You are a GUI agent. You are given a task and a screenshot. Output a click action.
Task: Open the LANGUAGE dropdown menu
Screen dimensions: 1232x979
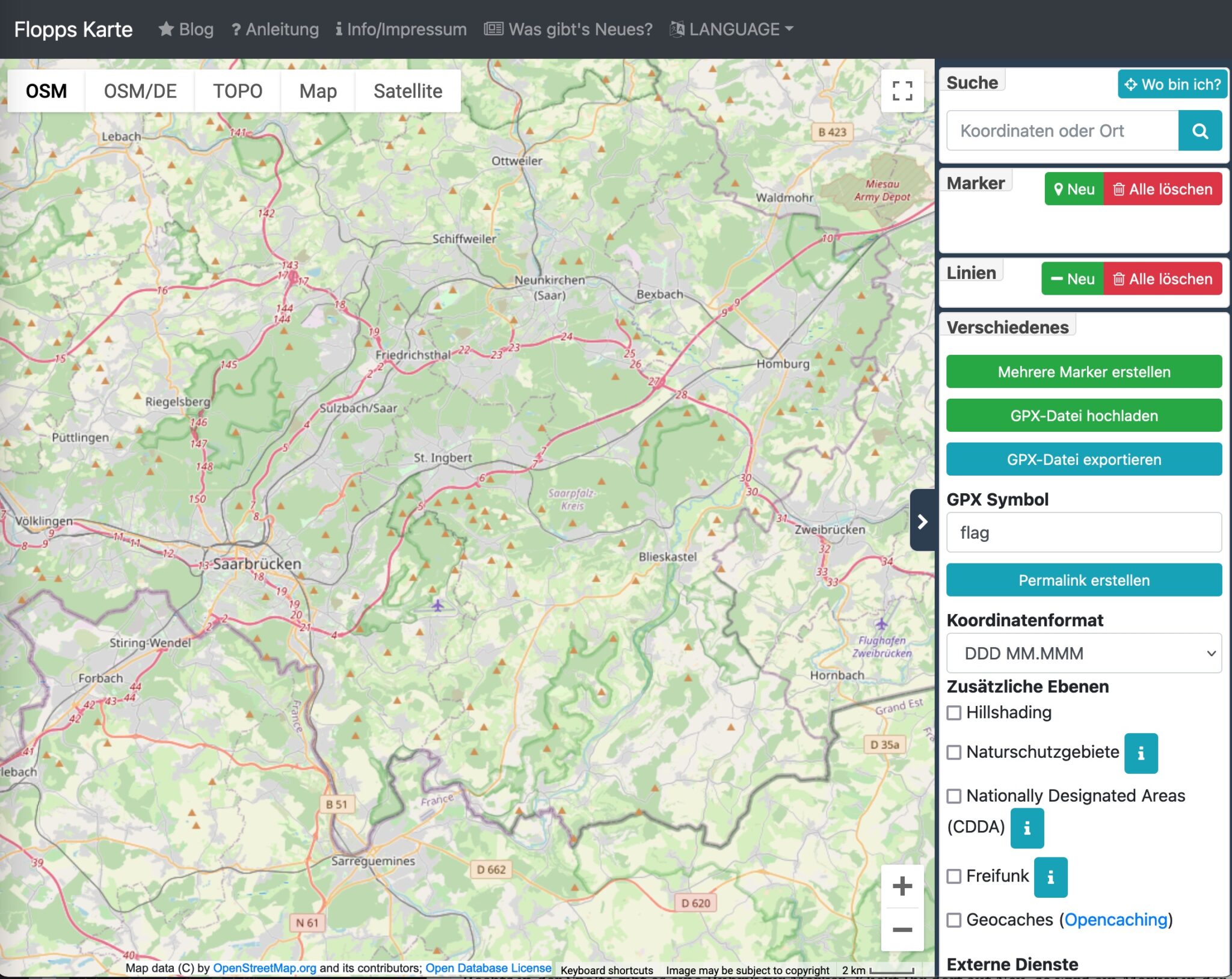(733, 29)
